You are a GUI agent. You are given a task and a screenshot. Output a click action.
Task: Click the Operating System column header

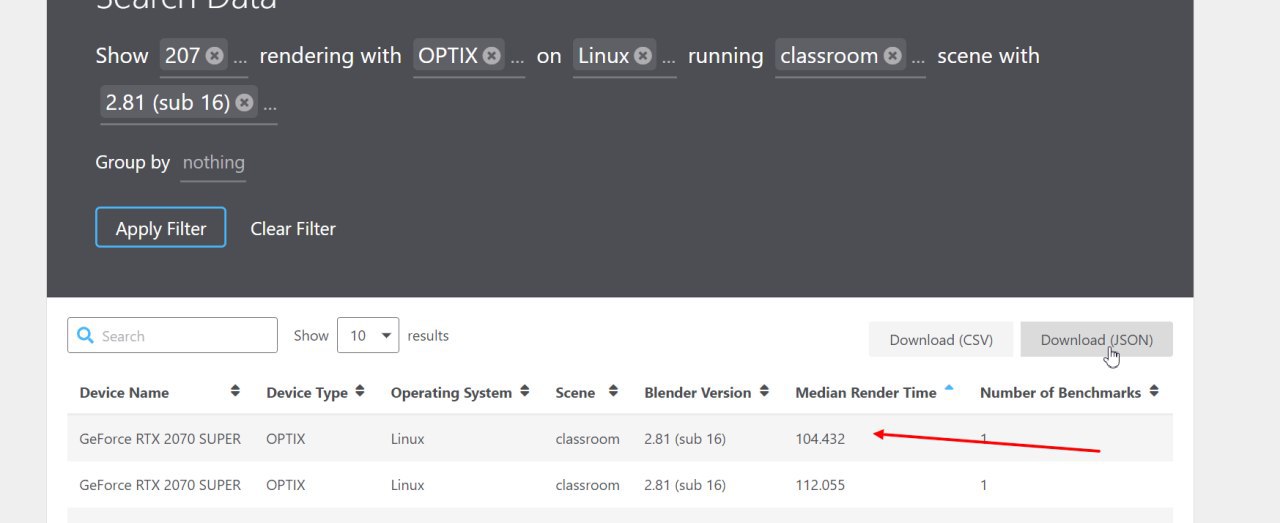tap(451, 392)
